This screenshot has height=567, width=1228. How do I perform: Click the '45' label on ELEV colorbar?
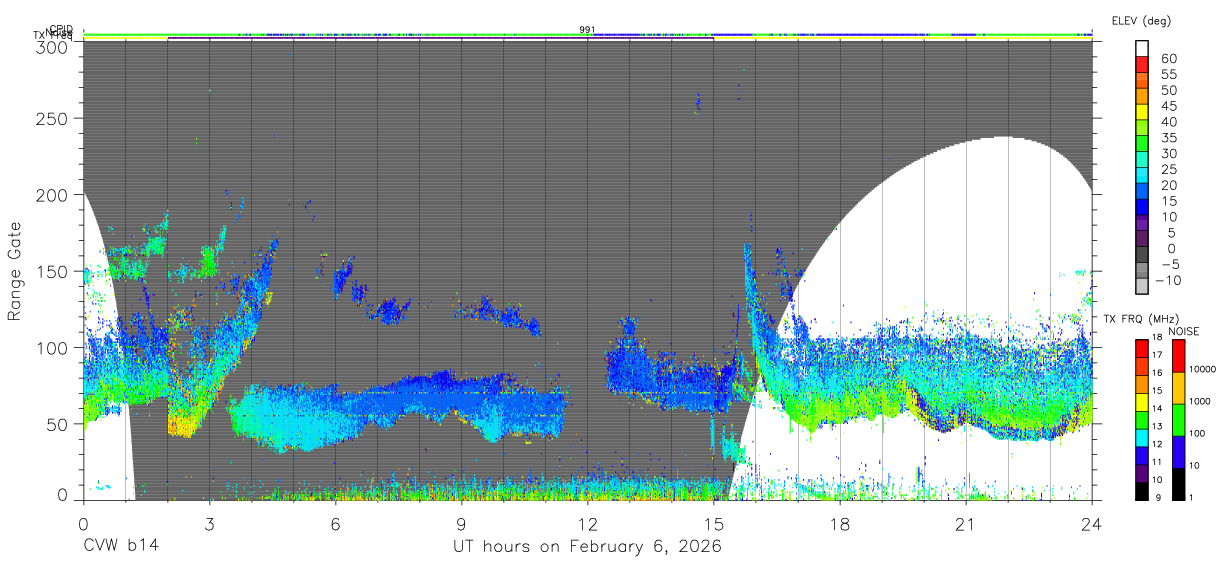click(x=1168, y=106)
